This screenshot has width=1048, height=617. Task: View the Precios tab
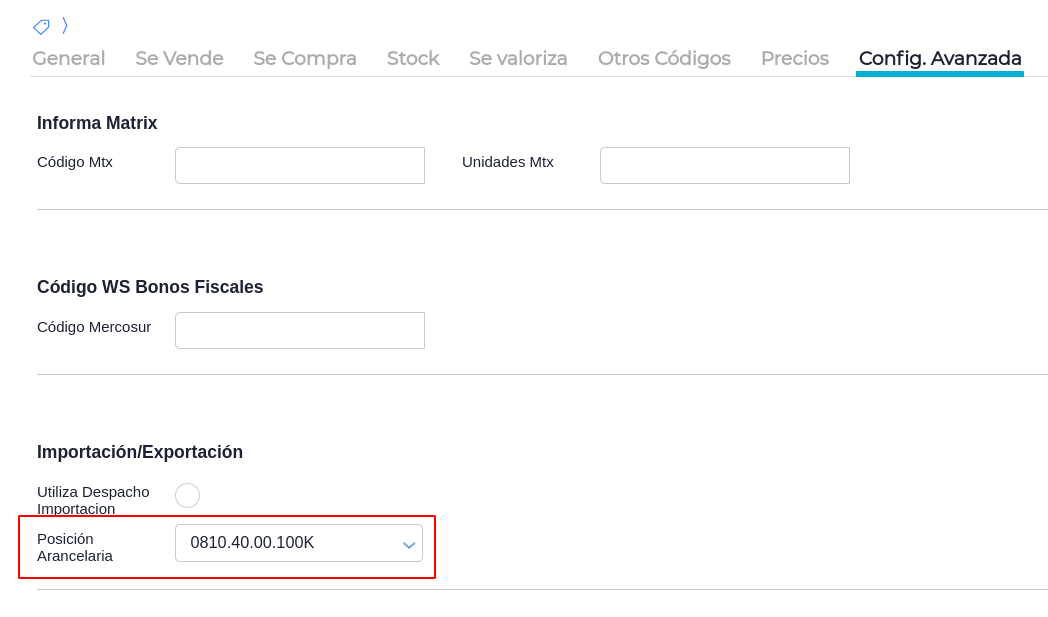coord(794,59)
